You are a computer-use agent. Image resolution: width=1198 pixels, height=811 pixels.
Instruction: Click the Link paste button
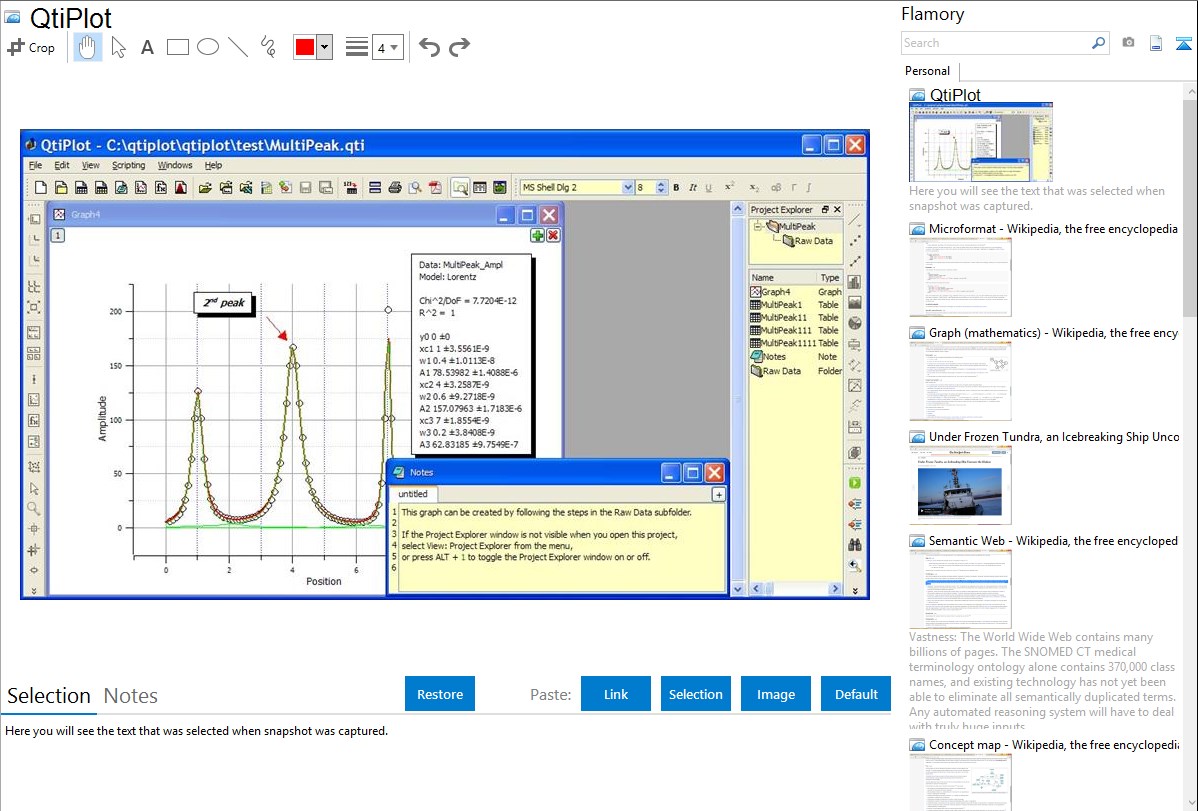point(616,694)
